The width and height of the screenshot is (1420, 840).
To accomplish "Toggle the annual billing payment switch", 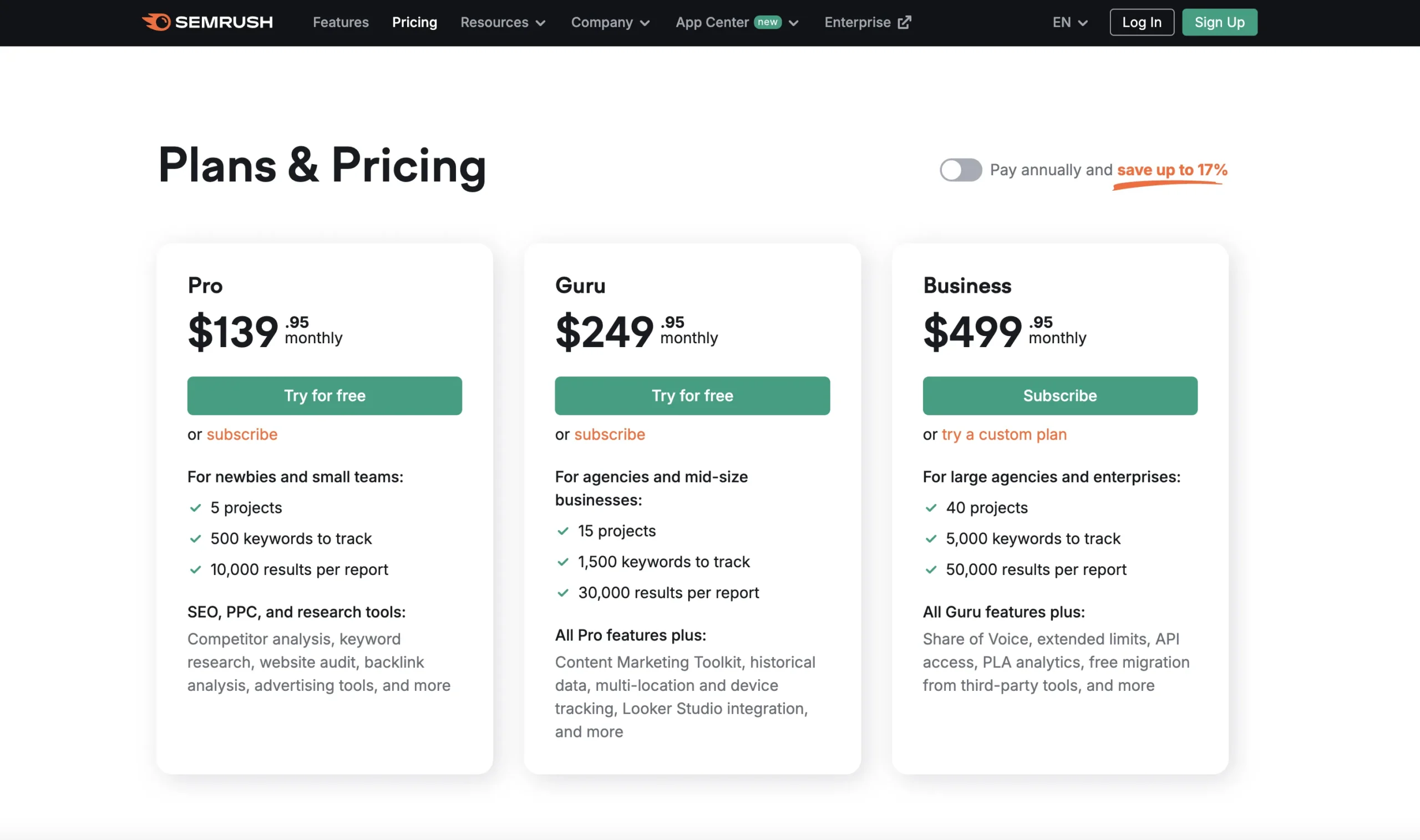I will [959, 170].
